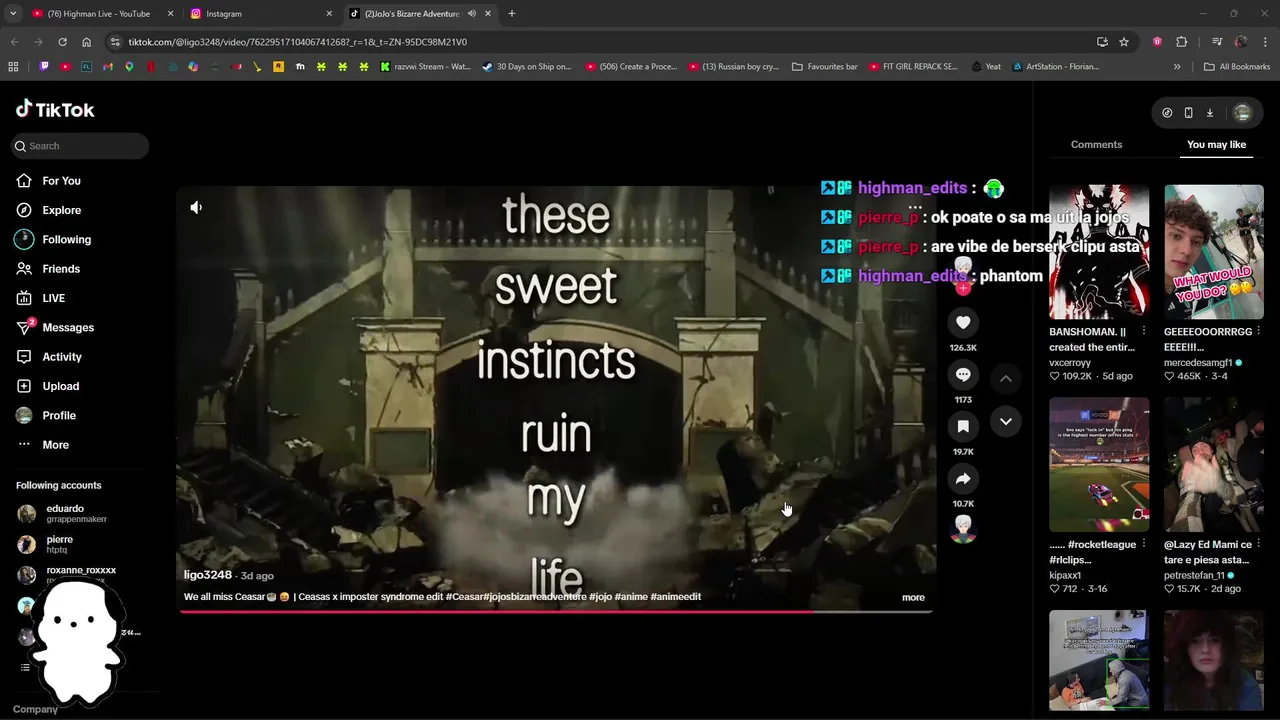Image resolution: width=1280 pixels, height=720 pixels.
Task: Like the video with the heart icon
Action: [x=963, y=322]
